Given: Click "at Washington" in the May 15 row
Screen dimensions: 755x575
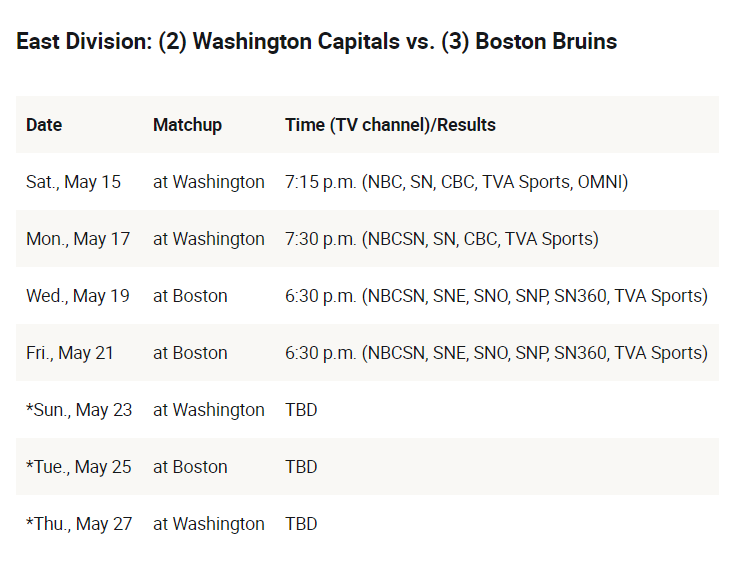Looking at the screenshot, I should click(x=209, y=182).
